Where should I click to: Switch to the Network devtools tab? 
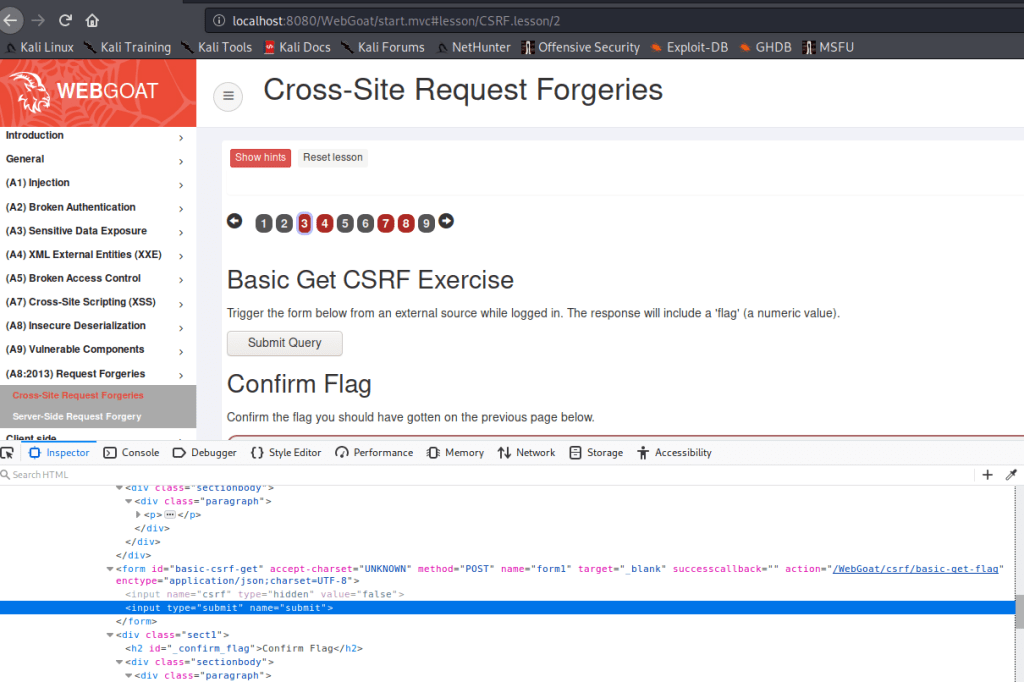(x=526, y=453)
